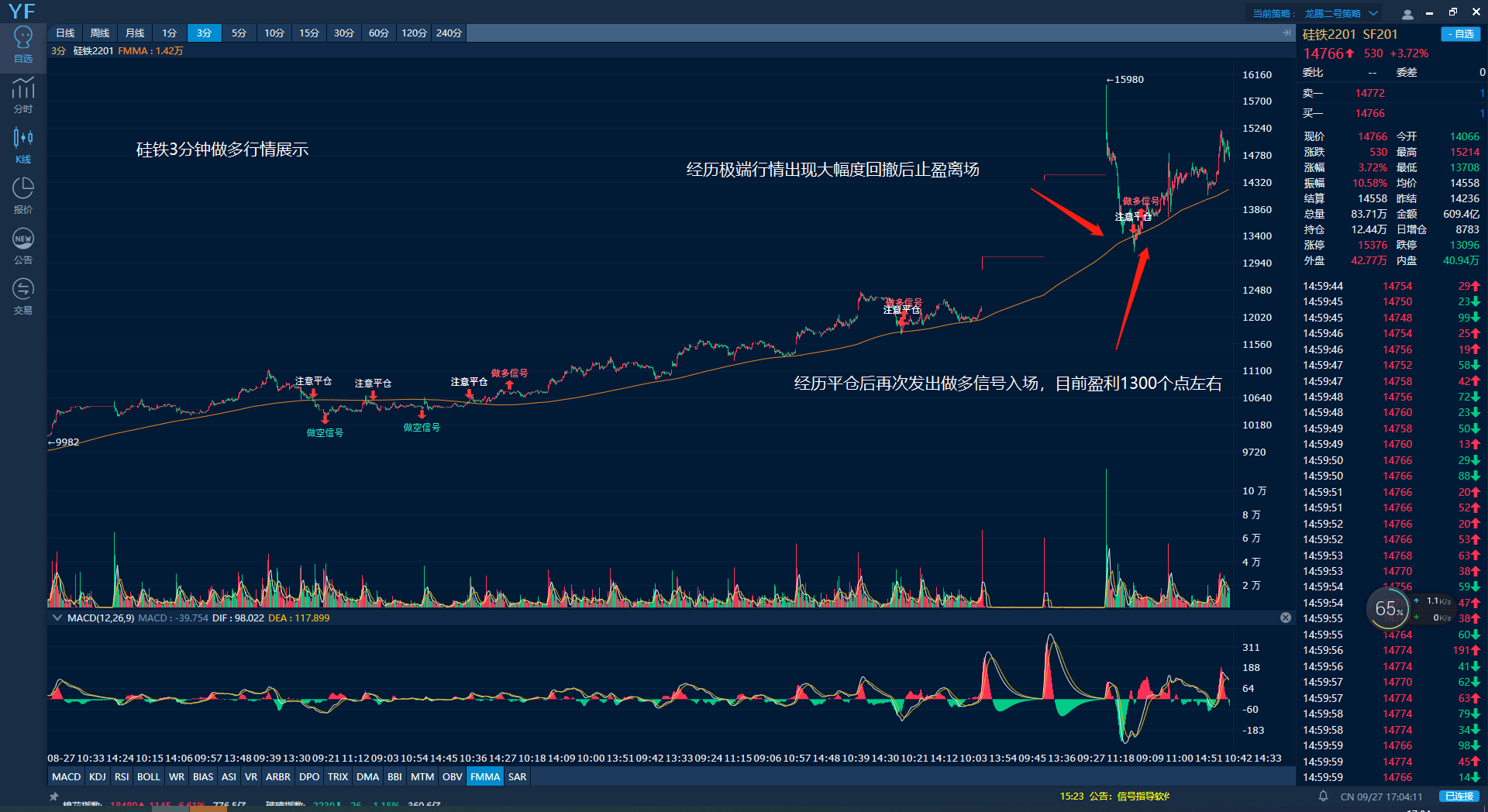Open the 自选 watchlist in the sidebar
Viewport: 1488px width, 812px height.
click(23, 45)
